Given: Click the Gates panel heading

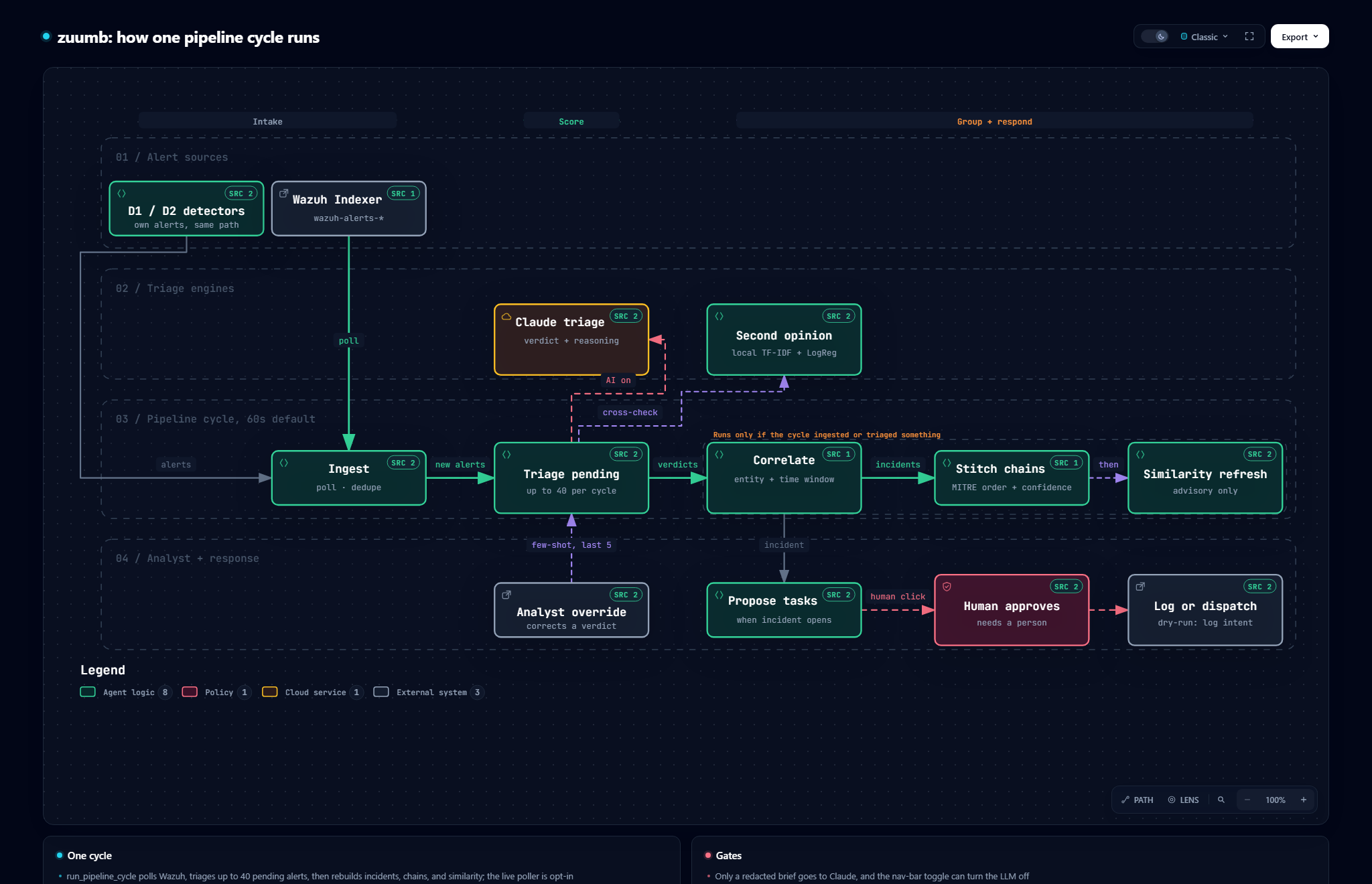Looking at the screenshot, I should (728, 855).
